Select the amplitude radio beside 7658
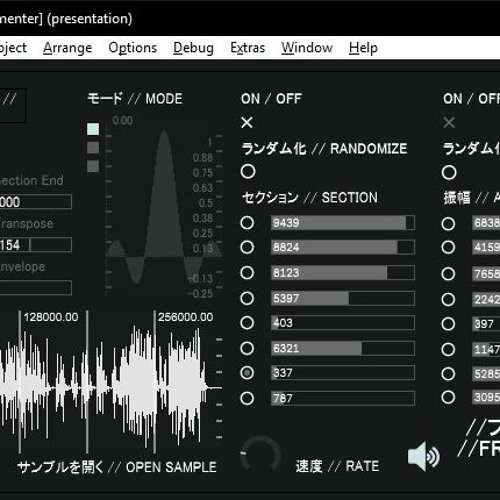 (x=448, y=274)
